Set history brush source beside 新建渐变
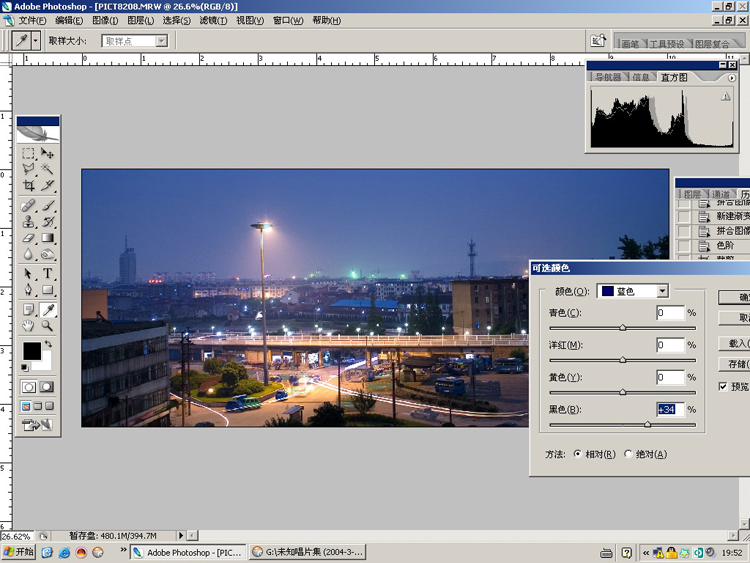 [x=684, y=217]
